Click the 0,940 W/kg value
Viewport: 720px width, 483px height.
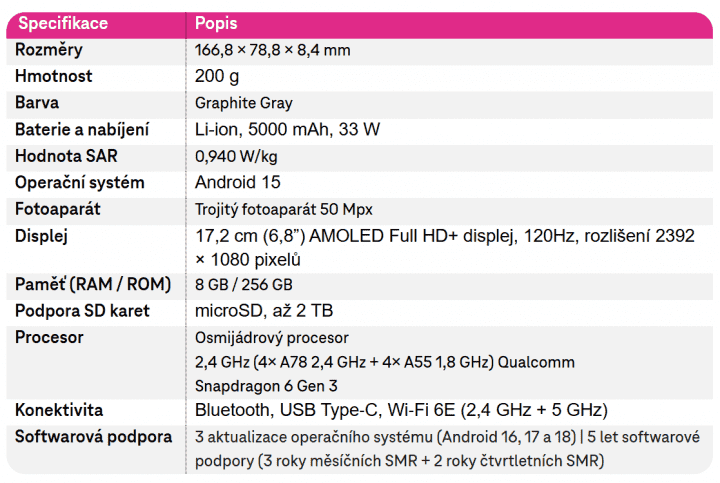[x=238, y=156]
